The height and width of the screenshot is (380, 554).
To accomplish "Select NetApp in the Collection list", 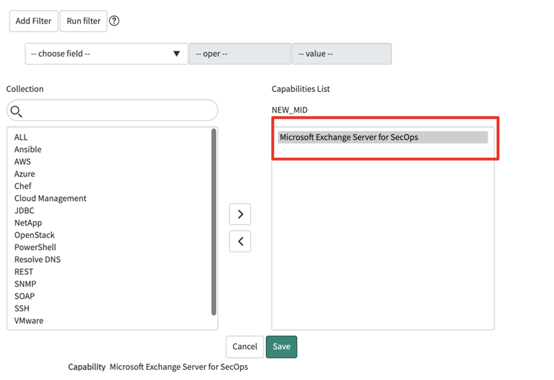I will 28,223.
